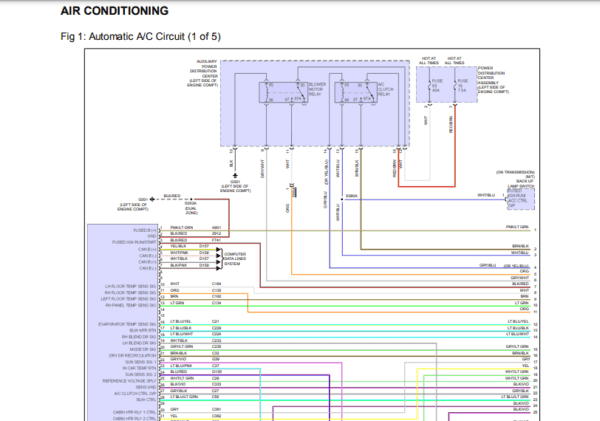Click the RH FLOOR TEMP SENS SIG label
The height and width of the screenshot is (421, 600).
coord(130,293)
